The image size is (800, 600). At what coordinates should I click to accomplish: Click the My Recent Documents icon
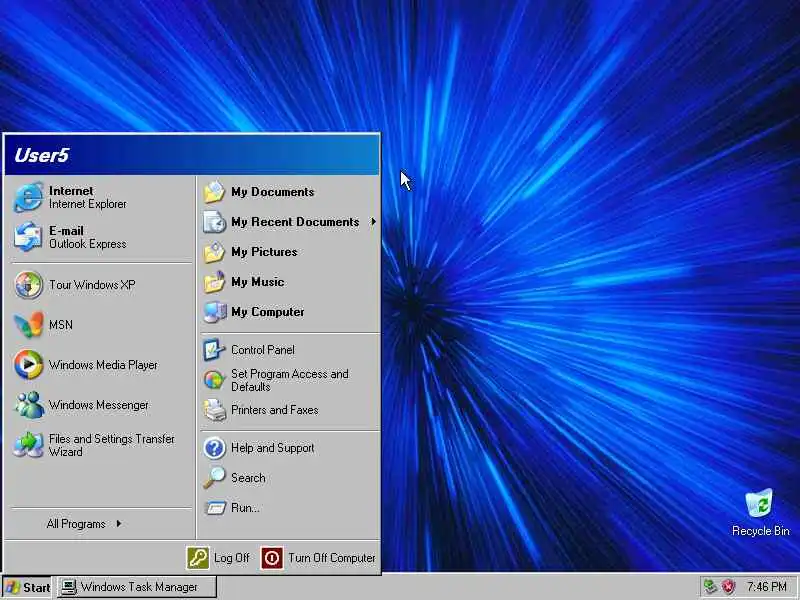pos(214,222)
